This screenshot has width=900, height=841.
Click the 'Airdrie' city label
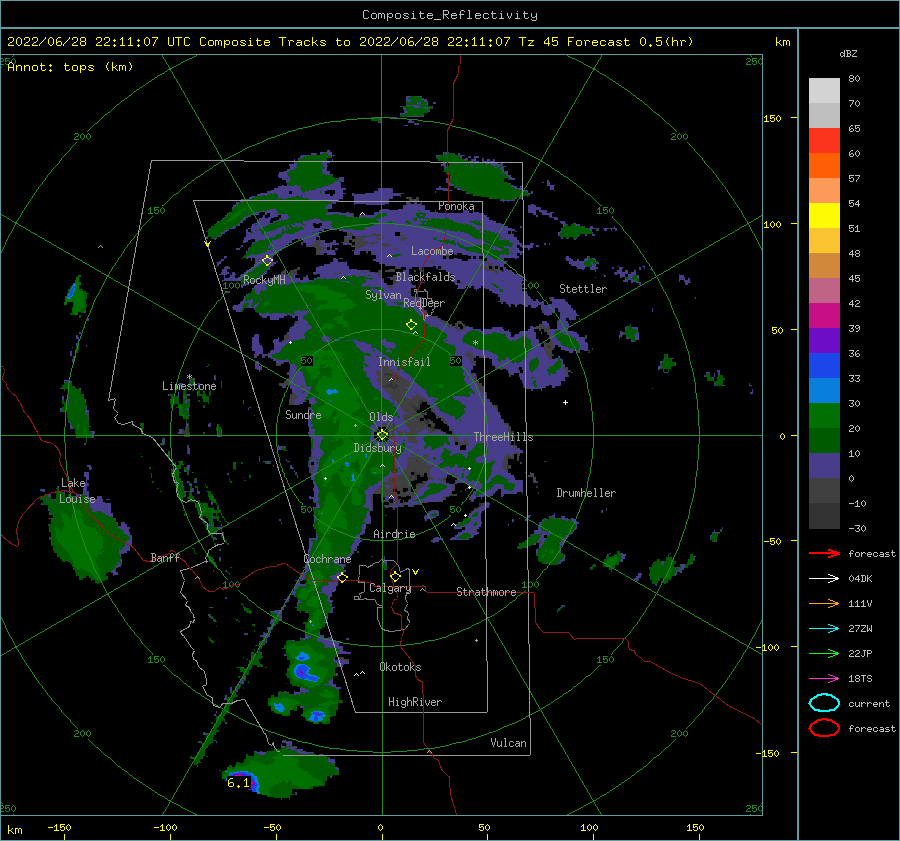click(394, 534)
